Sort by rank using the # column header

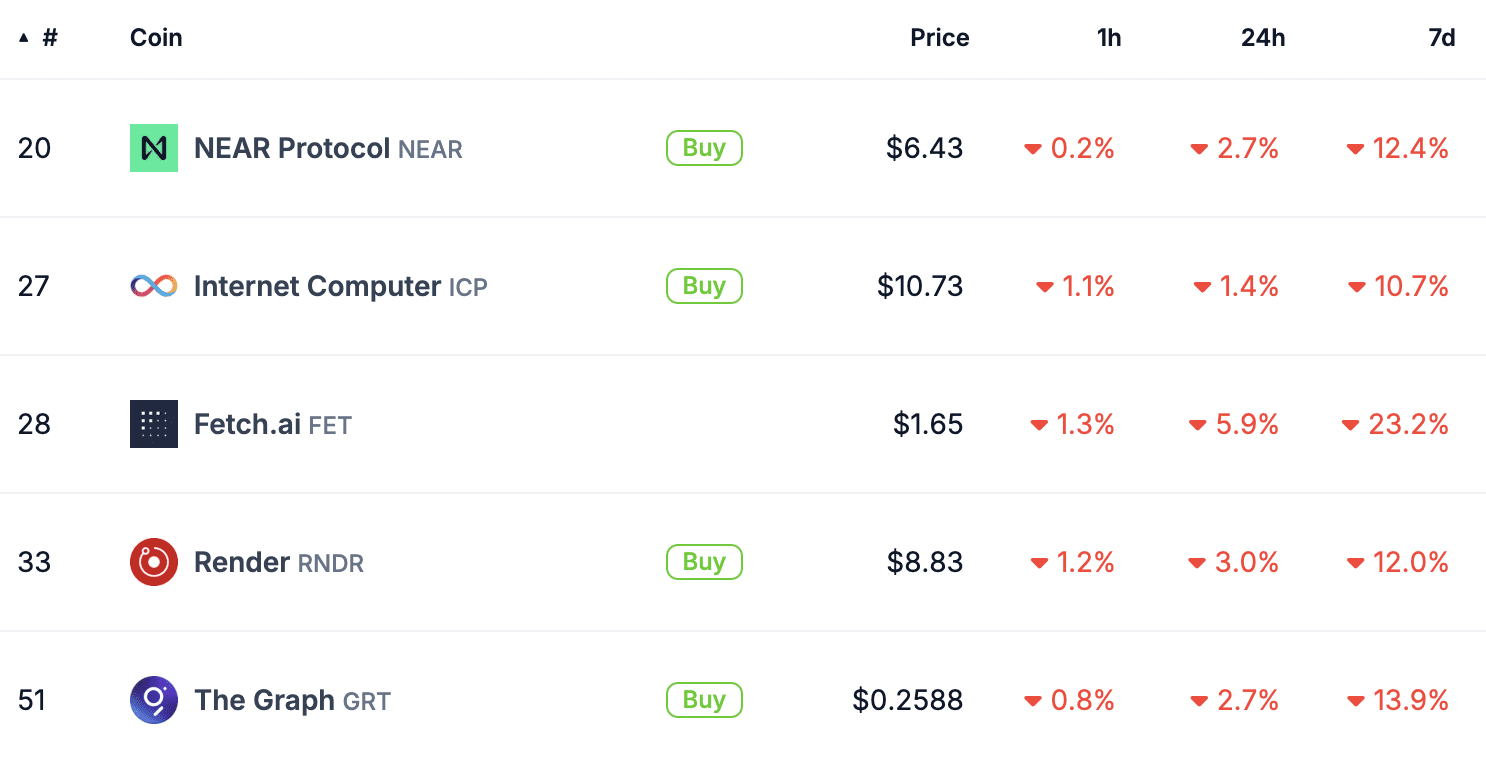click(49, 38)
